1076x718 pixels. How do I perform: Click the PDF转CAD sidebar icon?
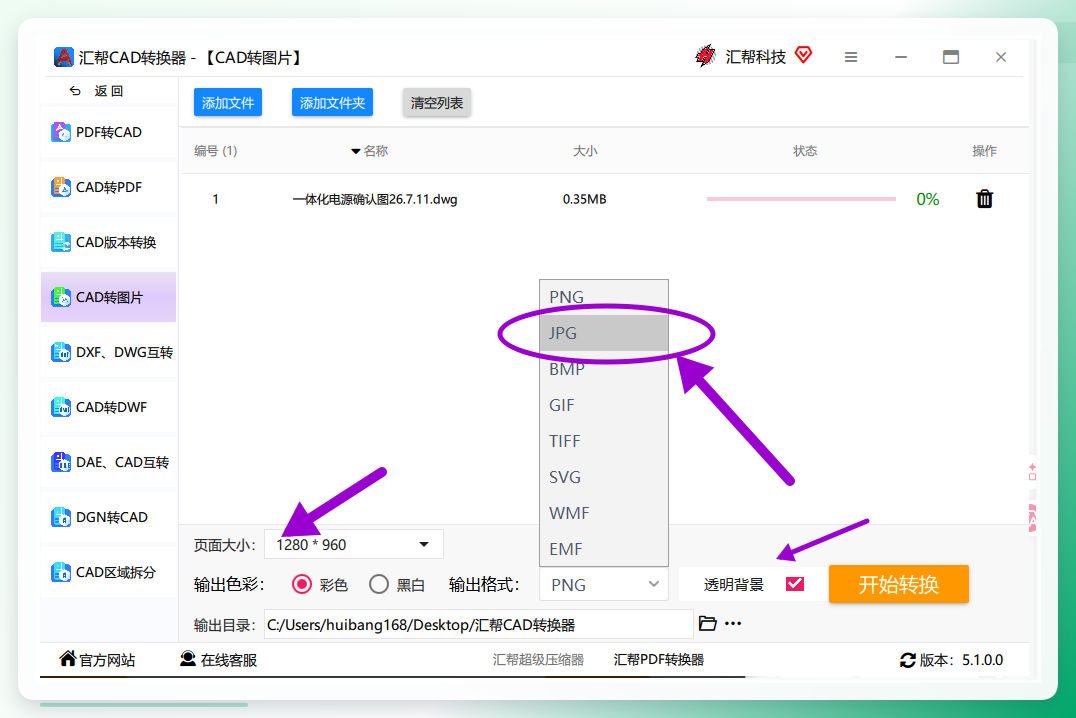tap(61, 132)
